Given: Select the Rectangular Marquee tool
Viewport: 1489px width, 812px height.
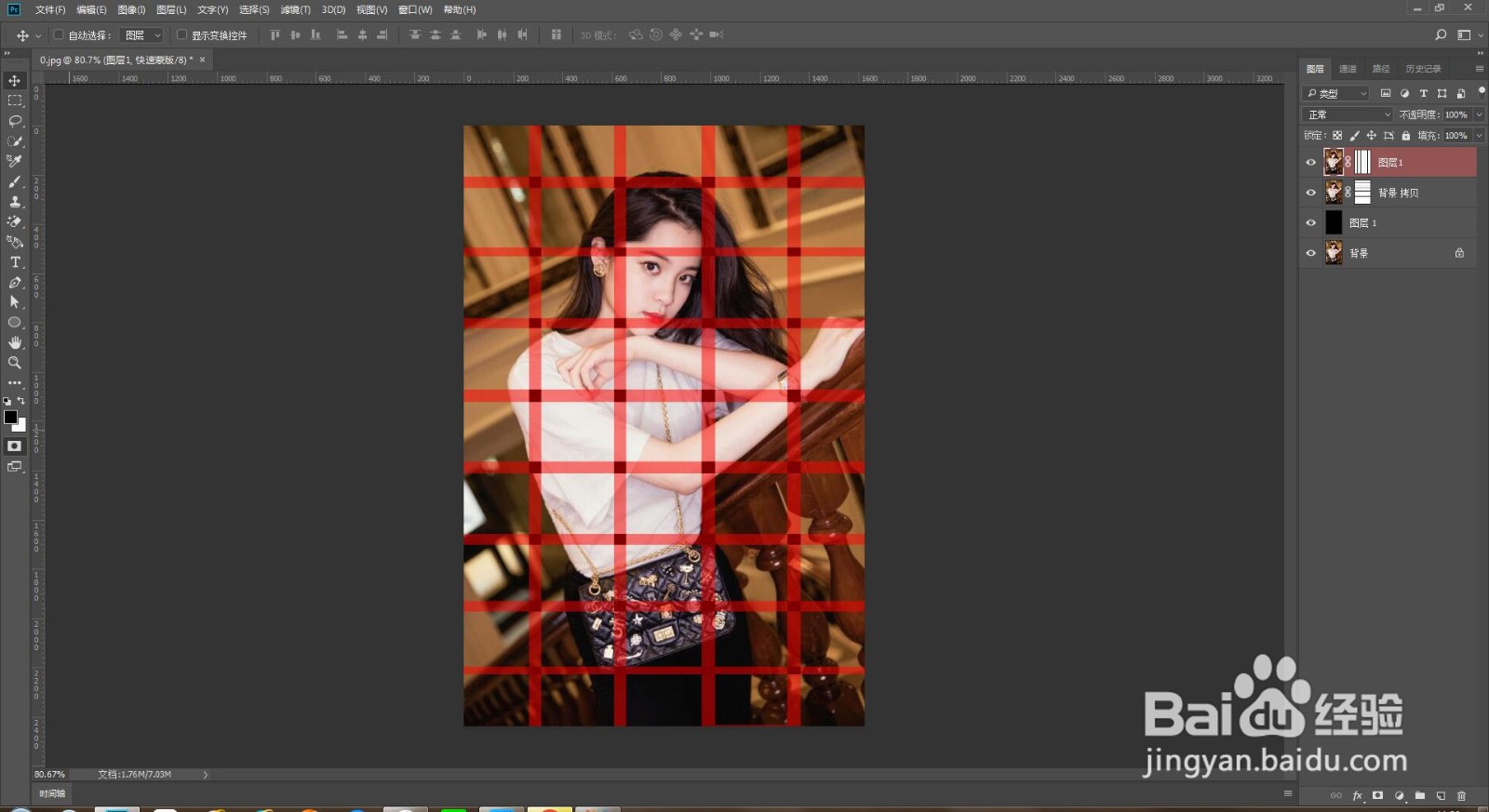Looking at the screenshot, I should 15,100.
